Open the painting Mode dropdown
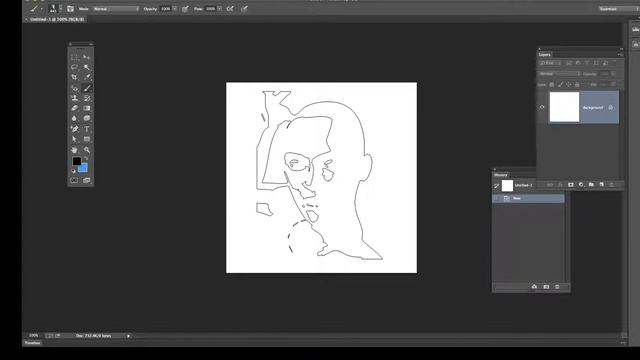Viewport: 640px width, 360px height. pos(116,9)
